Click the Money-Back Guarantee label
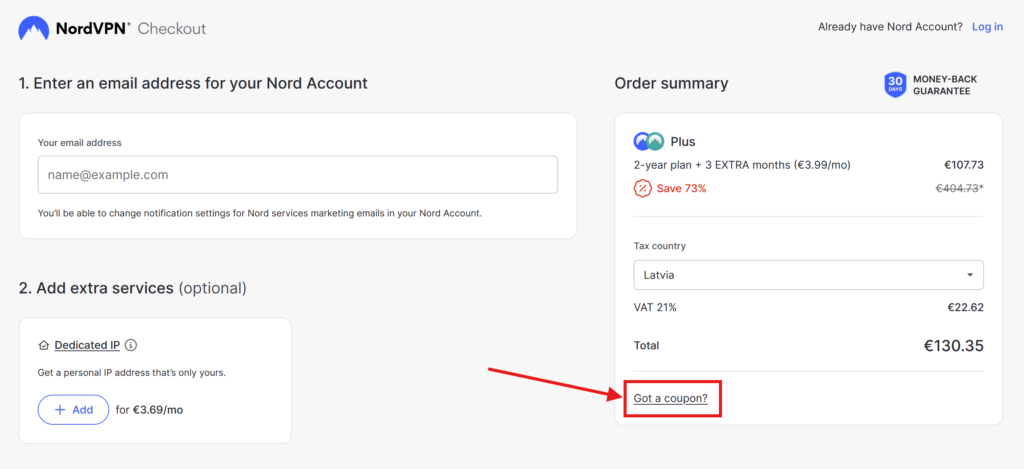The height and width of the screenshot is (469, 1024). click(x=945, y=85)
